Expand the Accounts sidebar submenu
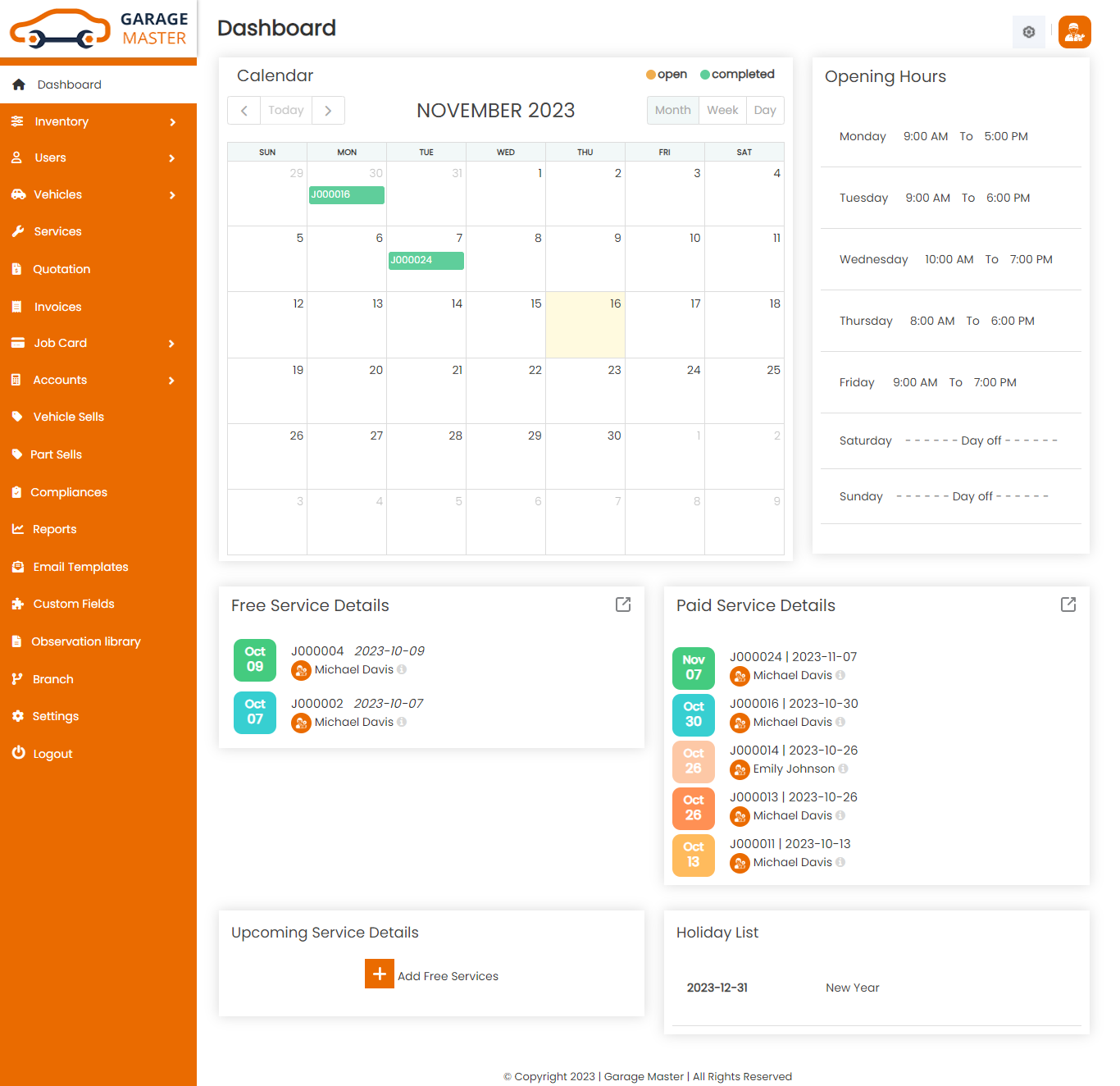Image resolution: width=1120 pixels, height=1086 pixels. [x=98, y=380]
